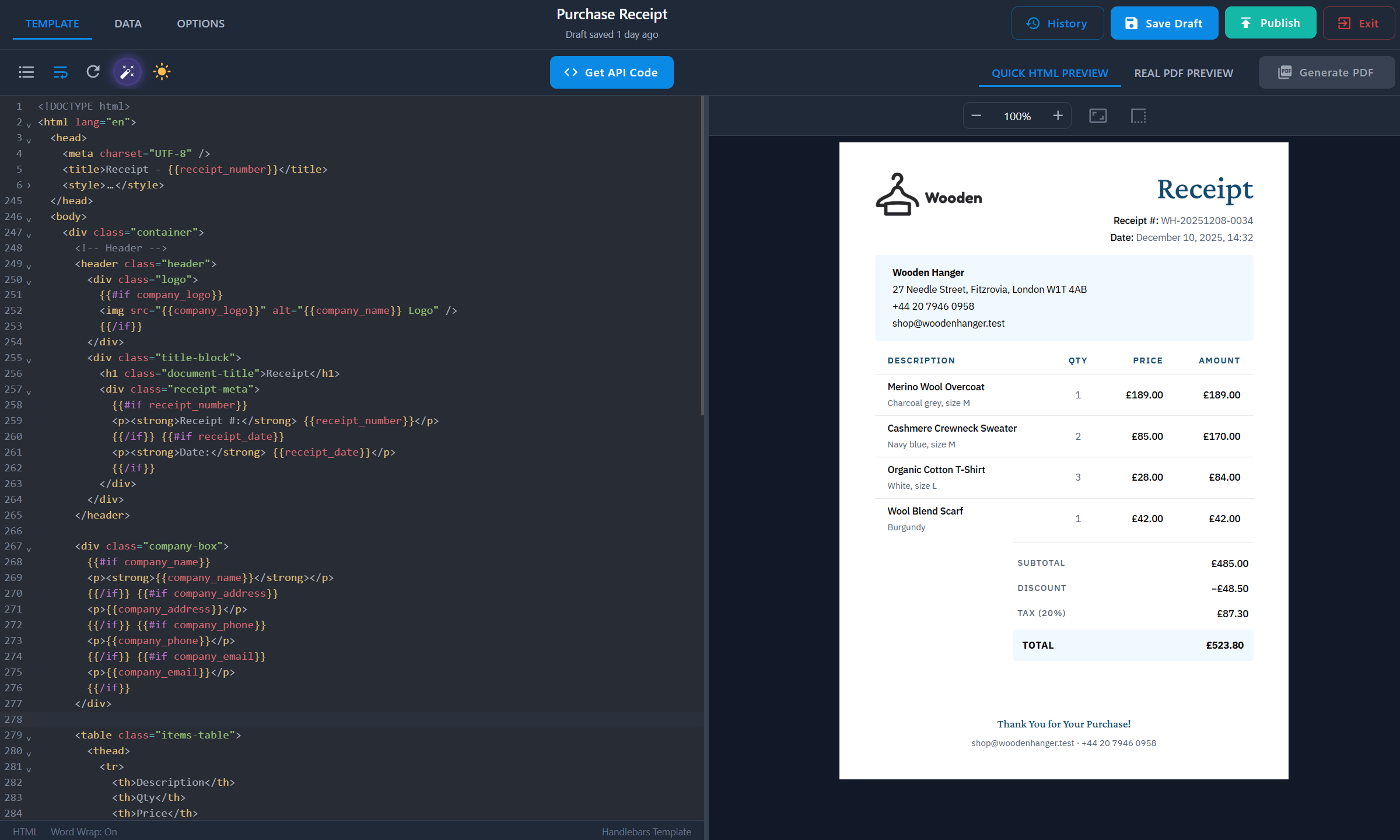This screenshot has width=1400, height=840.
Task: Publish the Purchase Receipt template
Action: pos(1270,23)
